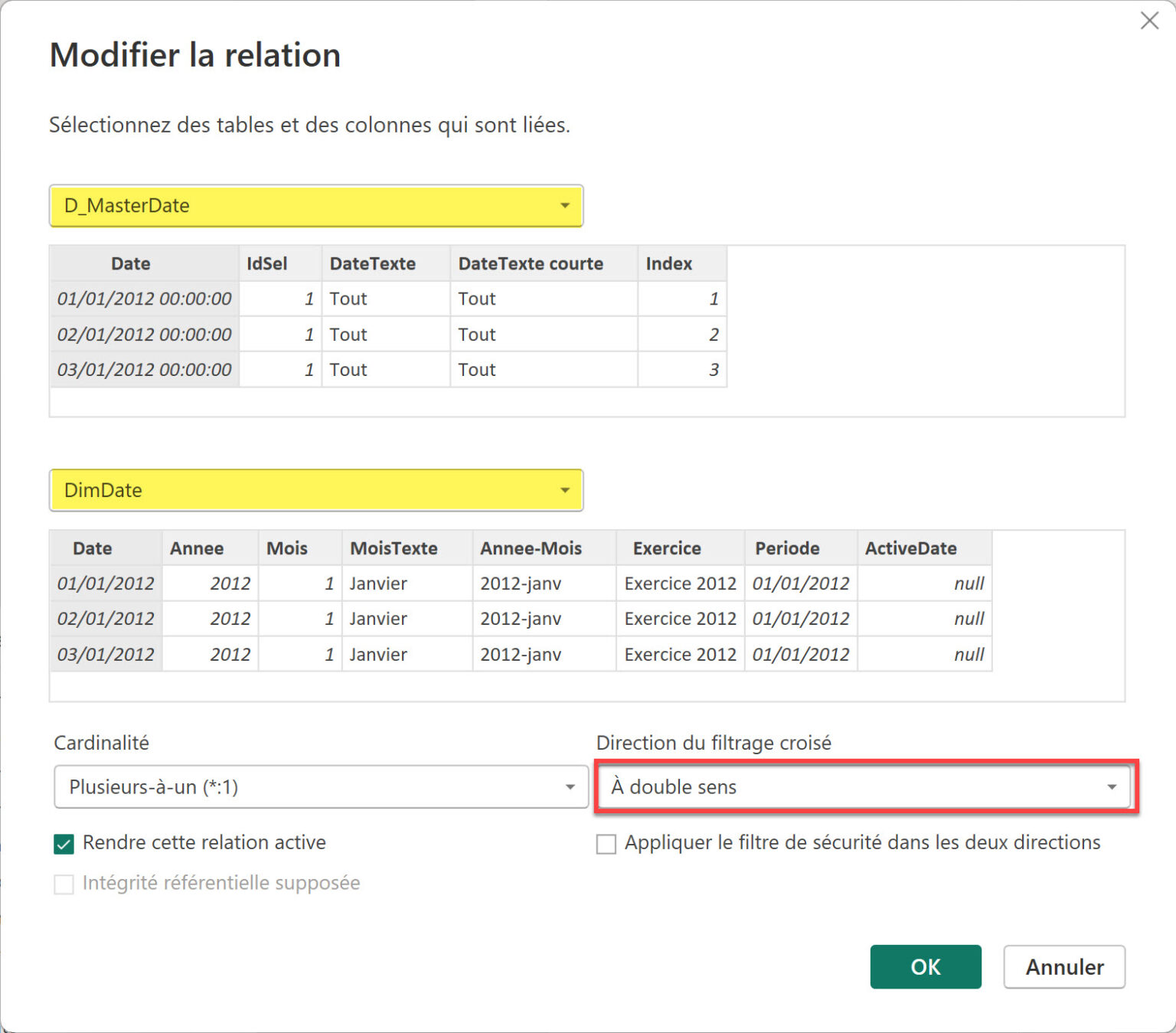
Task: Select the ActiveDate column in DimDate
Action: pyautogui.click(x=910, y=548)
